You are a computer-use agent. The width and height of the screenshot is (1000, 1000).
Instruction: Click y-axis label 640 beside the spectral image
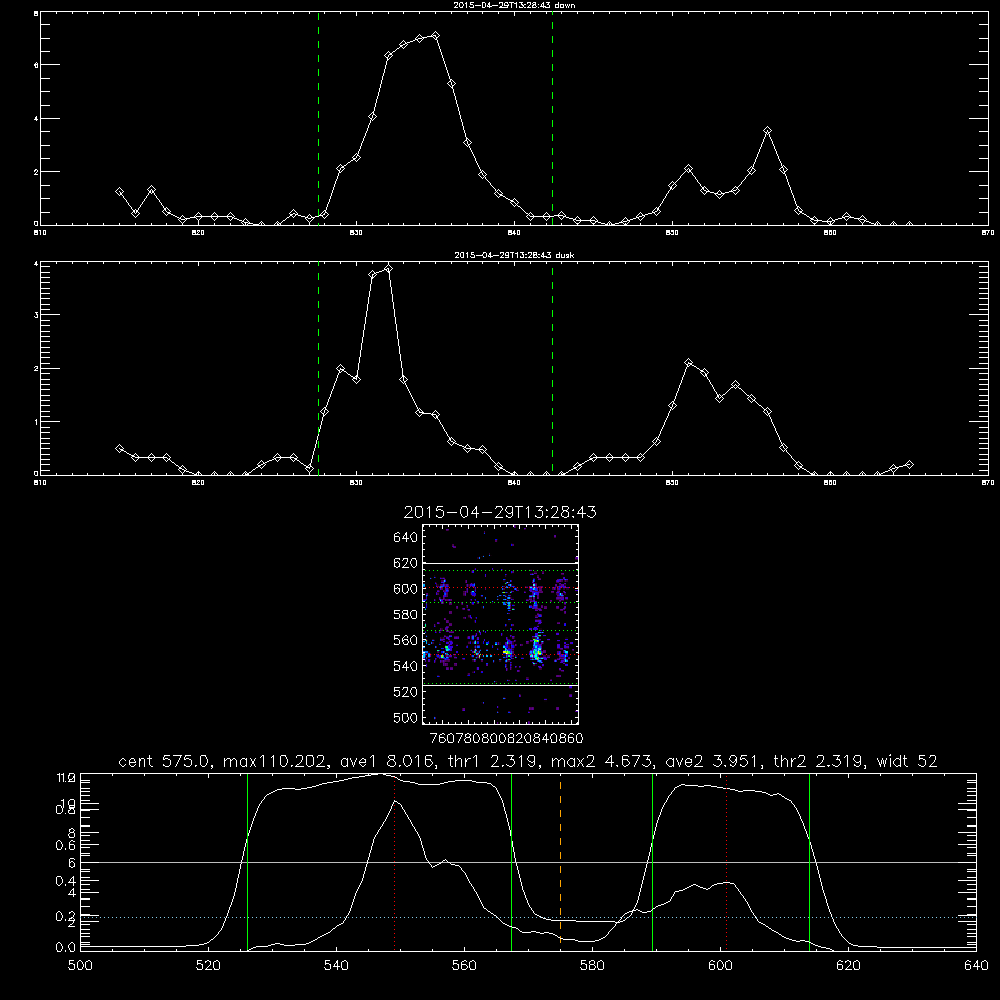coord(406,538)
